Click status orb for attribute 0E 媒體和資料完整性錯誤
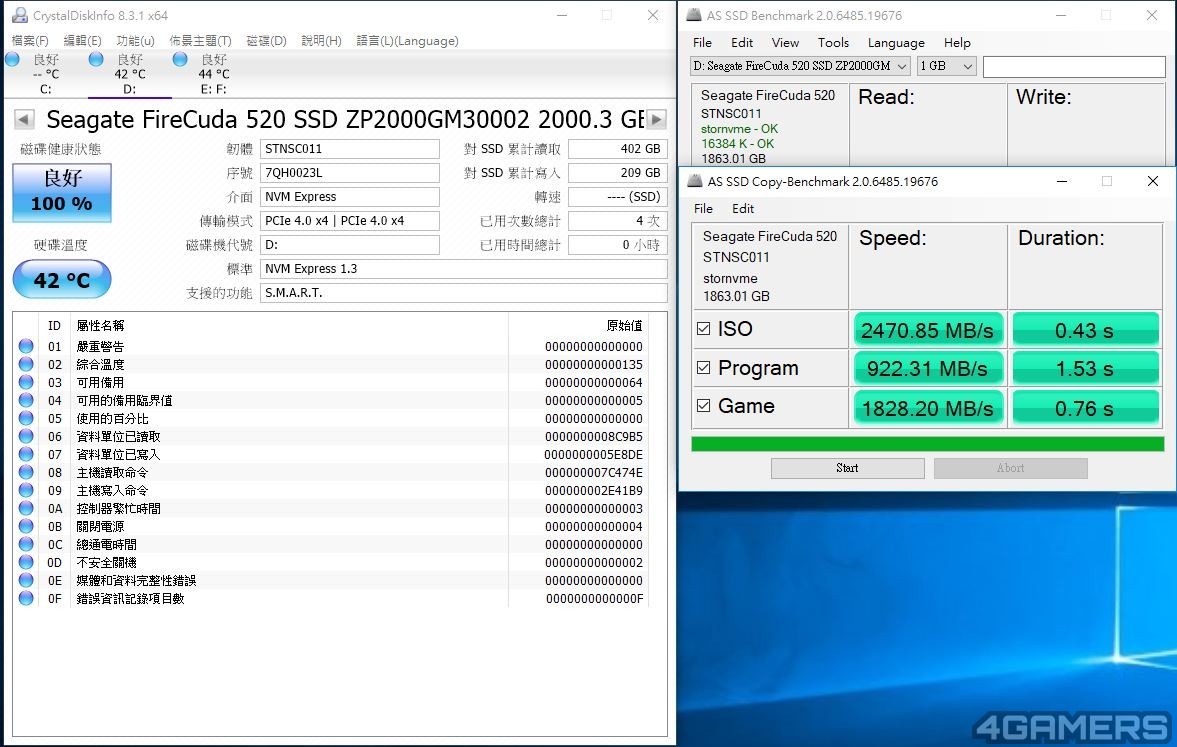 point(26,580)
